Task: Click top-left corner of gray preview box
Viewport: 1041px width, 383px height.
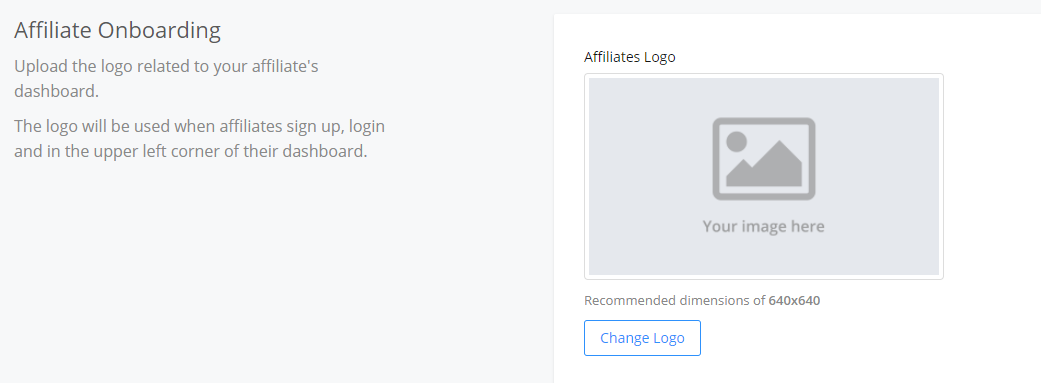Action: (x=592, y=82)
